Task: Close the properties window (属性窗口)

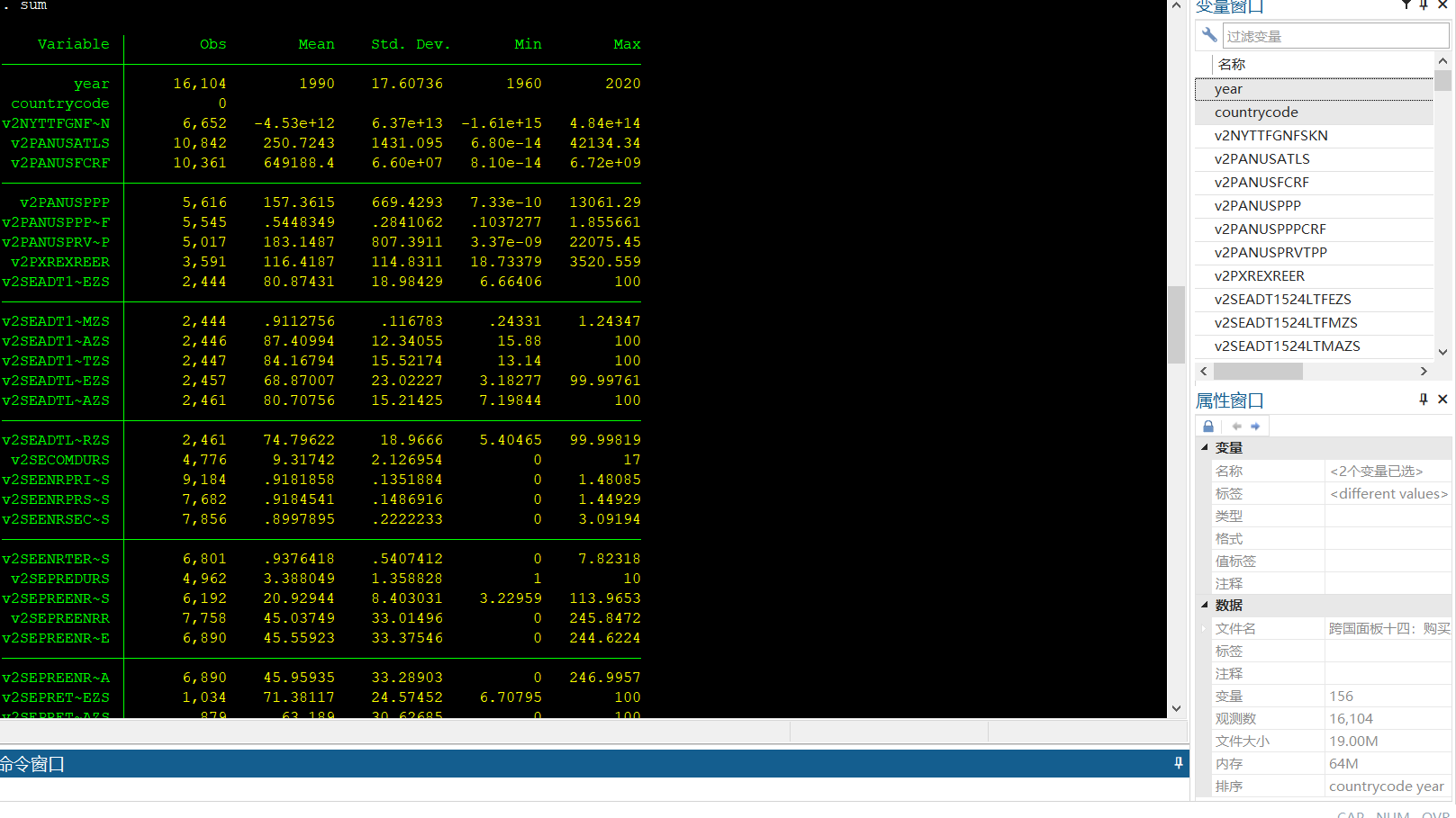Action: coord(1442,399)
